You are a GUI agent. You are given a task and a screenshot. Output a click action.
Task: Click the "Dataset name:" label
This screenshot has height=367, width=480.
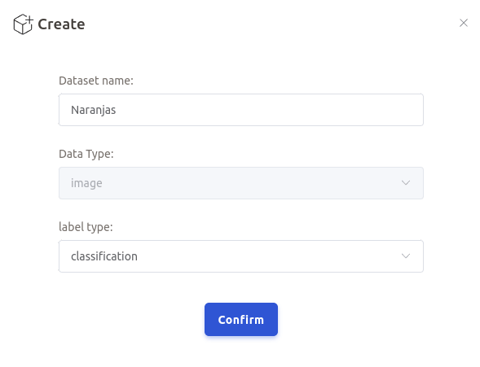96,81
